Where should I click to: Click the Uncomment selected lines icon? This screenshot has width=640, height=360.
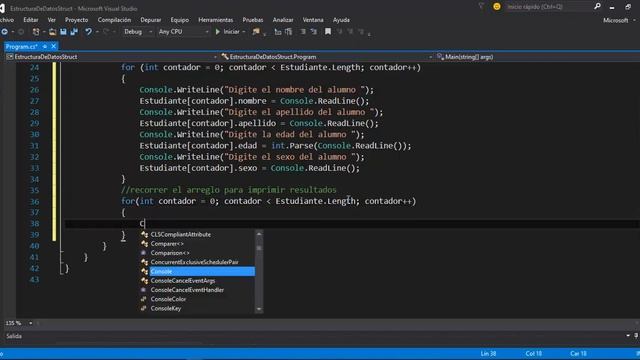coord(313,31)
